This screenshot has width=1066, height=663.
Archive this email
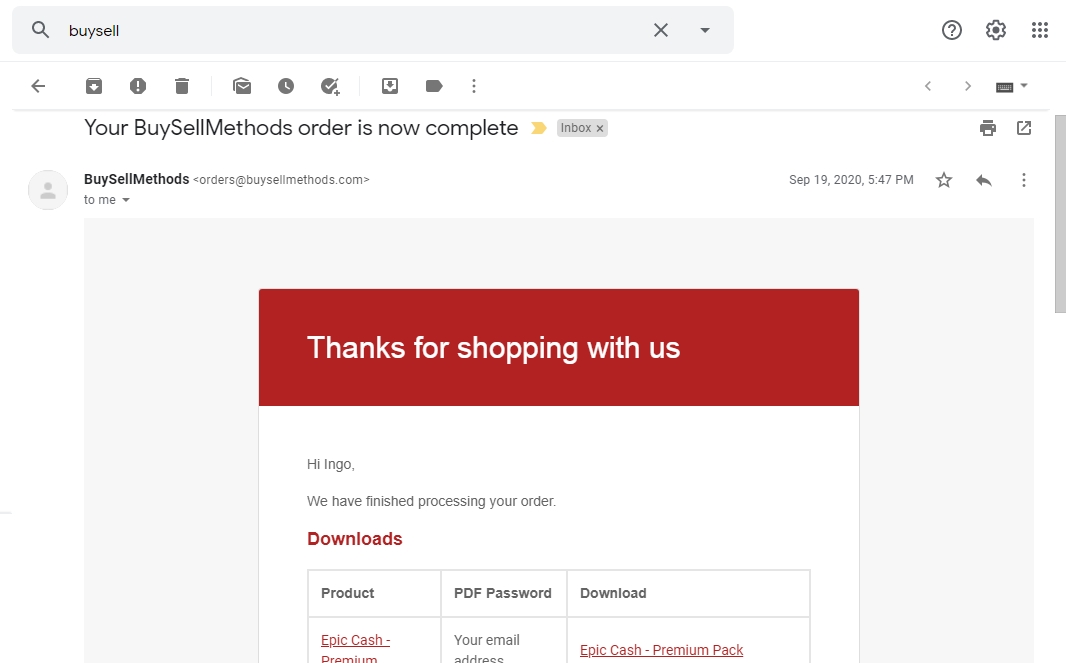(93, 85)
